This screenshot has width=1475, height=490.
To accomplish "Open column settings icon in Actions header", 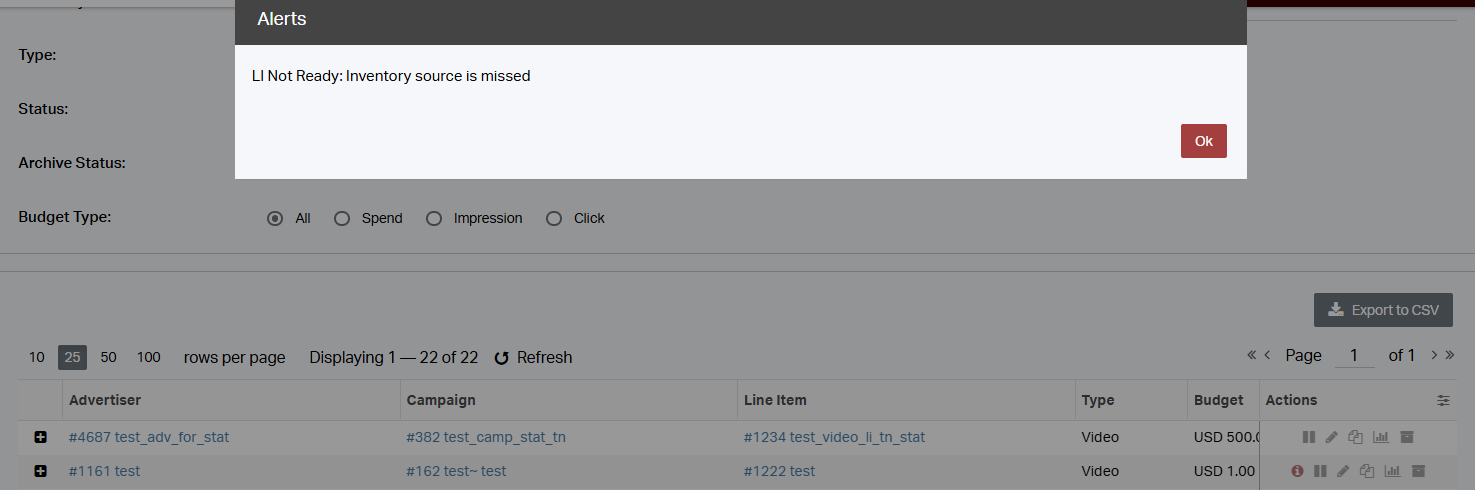I will (1443, 400).
